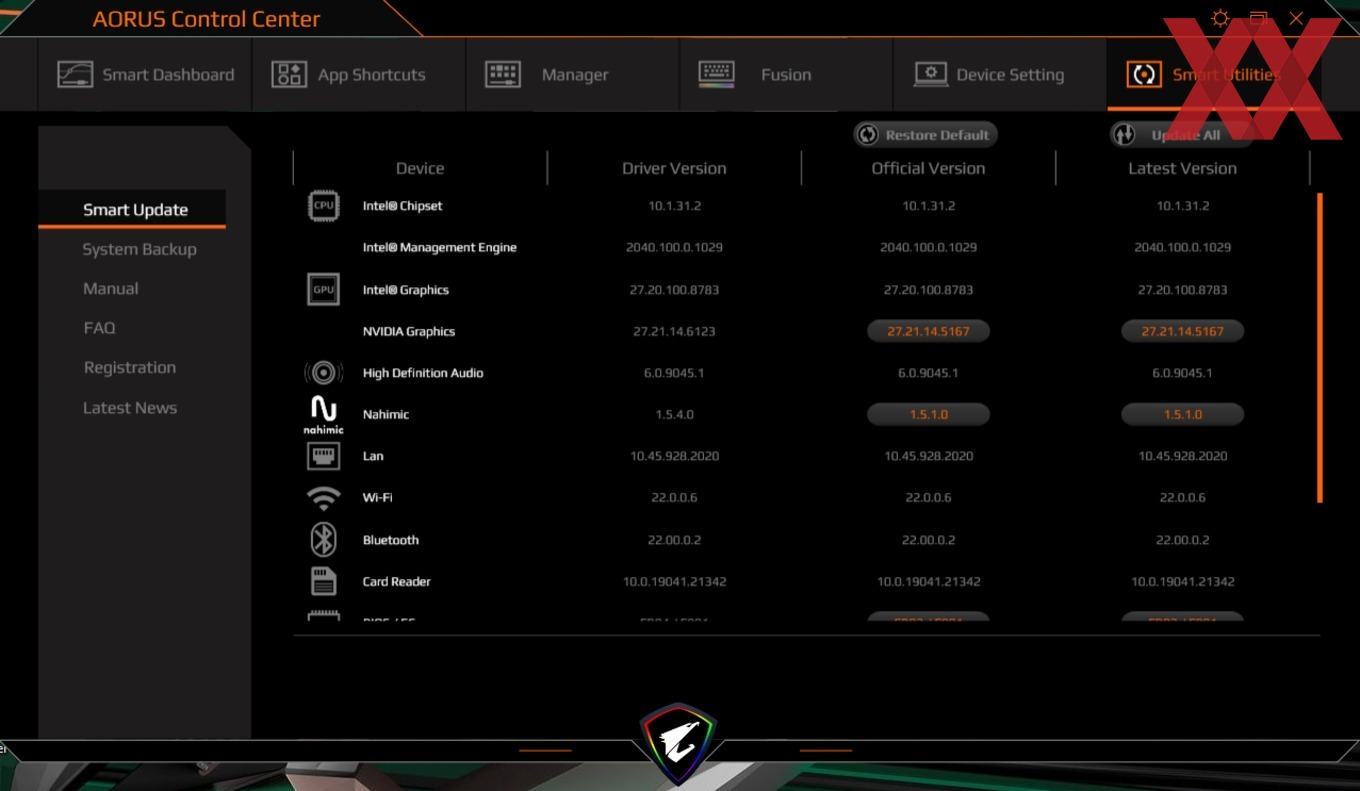This screenshot has height=791, width=1360.
Task: Select Smart Update in the sidebar
Action: coord(132,210)
